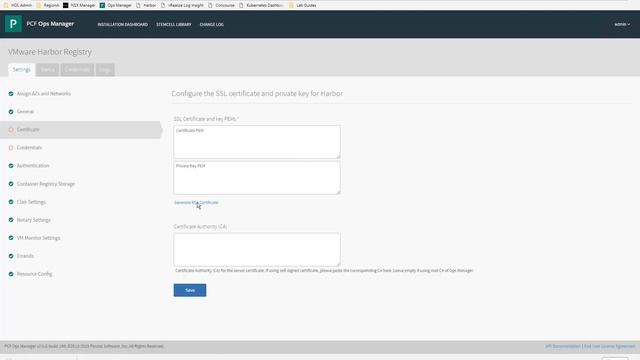The height and width of the screenshot is (360, 640).
Task: Switch to the Status tab
Action: coord(47,70)
